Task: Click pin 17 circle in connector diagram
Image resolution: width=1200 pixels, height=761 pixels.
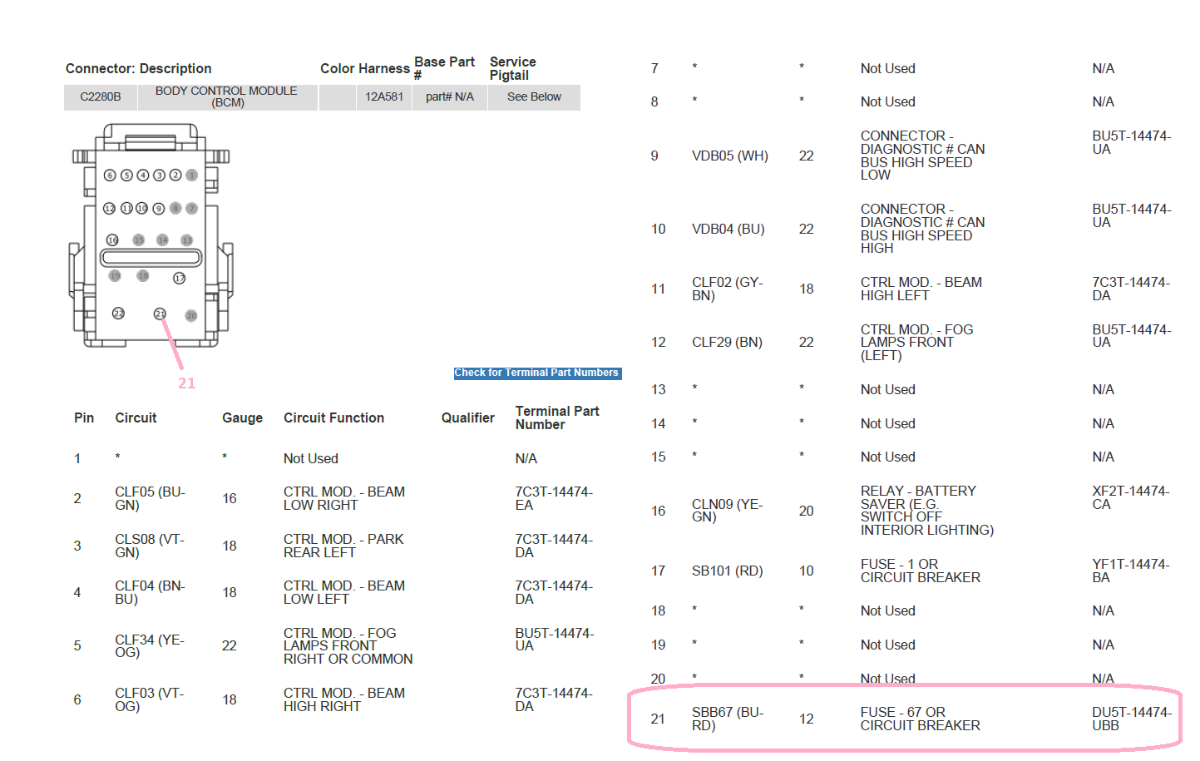Action: click(x=180, y=278)
